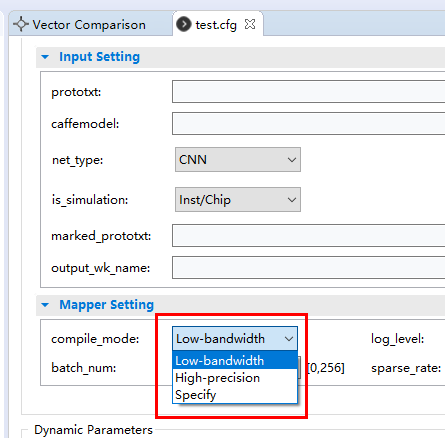Collapse the Input Setting section
Screen dimensions: 445x438
point(45,57)
